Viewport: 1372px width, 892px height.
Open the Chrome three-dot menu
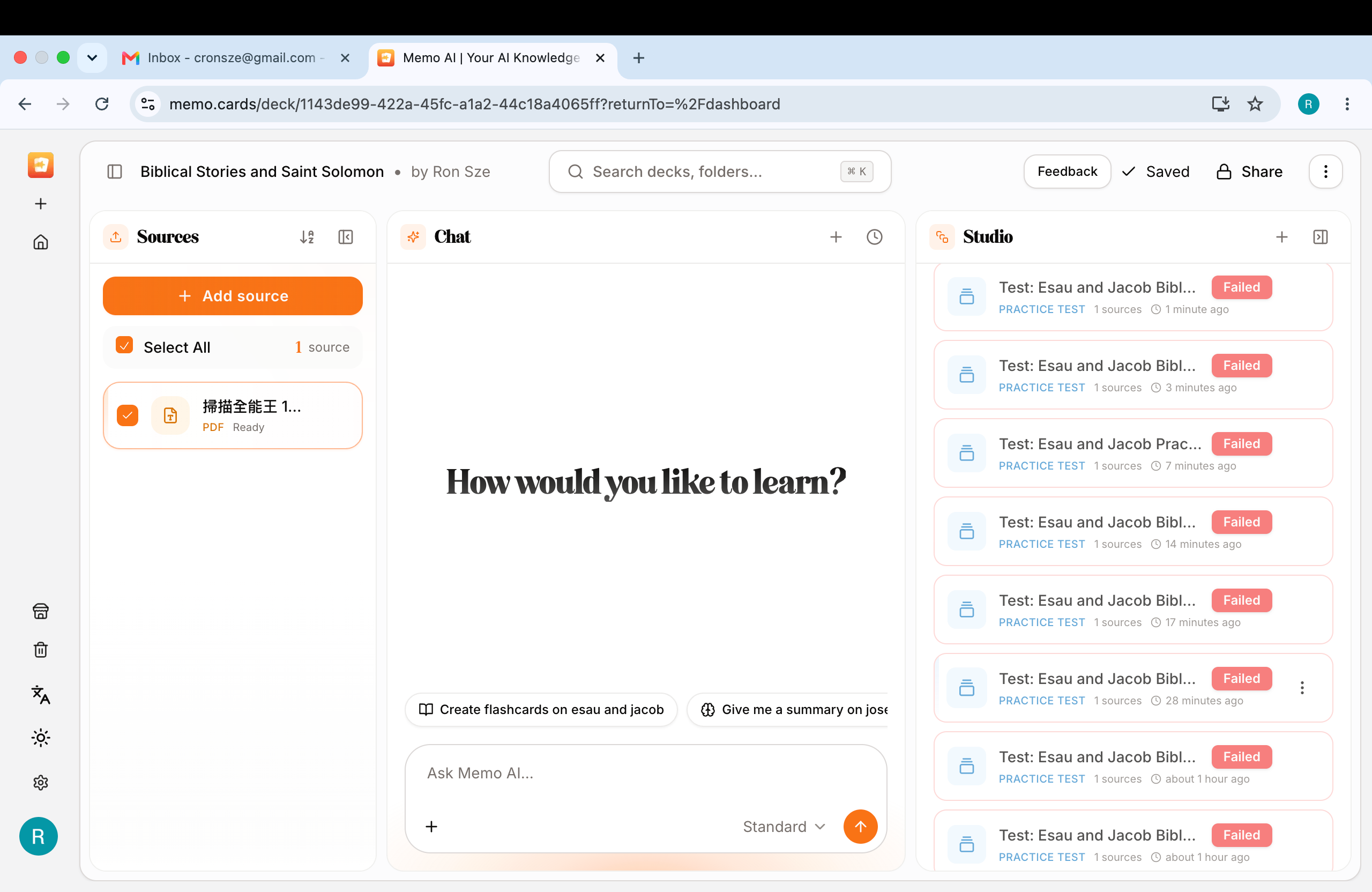tap(1347, 104)
